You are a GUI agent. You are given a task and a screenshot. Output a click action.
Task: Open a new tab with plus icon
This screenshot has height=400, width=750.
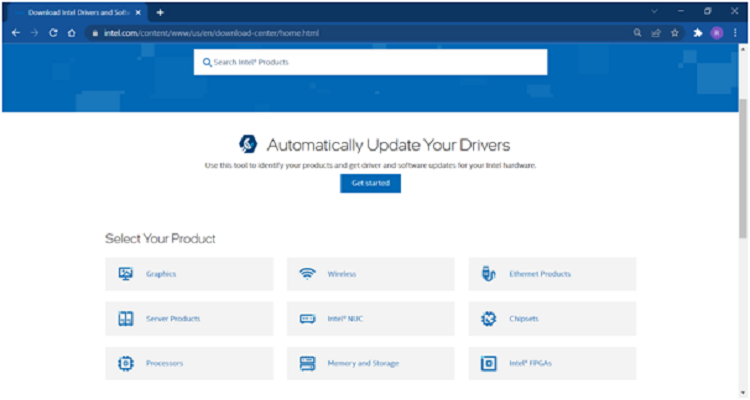coord(160,12)
